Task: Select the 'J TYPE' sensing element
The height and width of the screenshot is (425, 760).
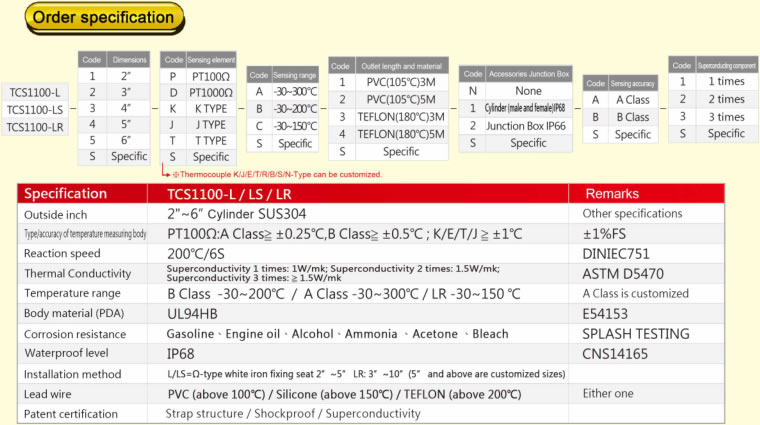Action: coord(211,125)
